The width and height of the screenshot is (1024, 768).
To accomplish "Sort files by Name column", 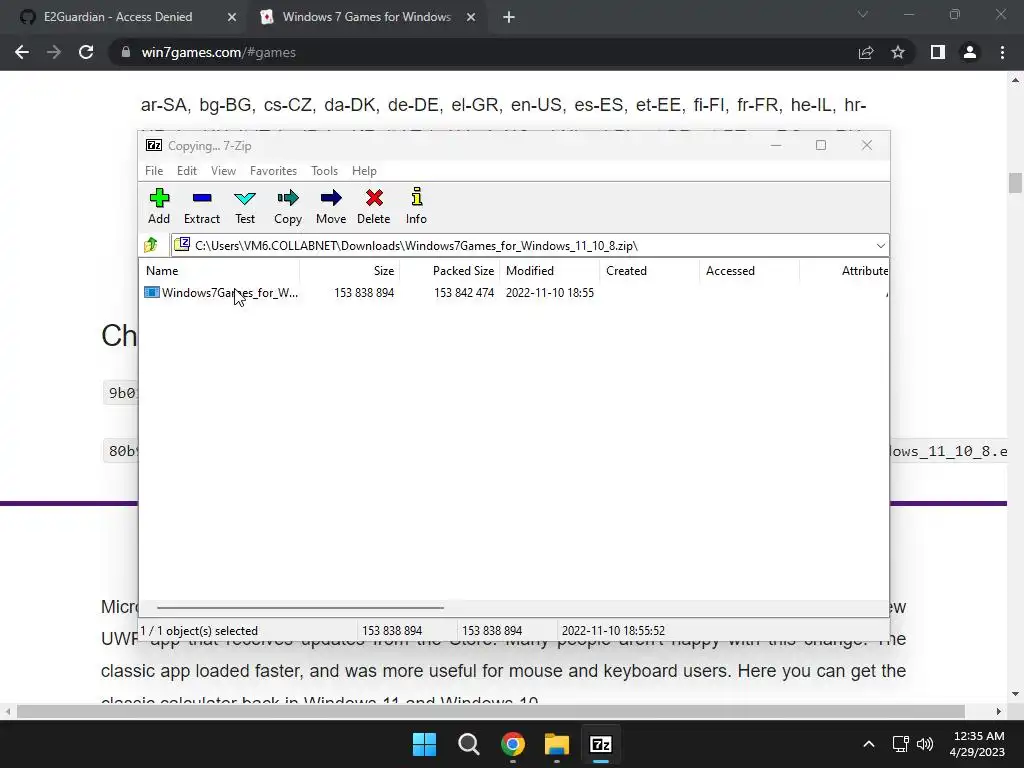I will [x=220, y=270].
